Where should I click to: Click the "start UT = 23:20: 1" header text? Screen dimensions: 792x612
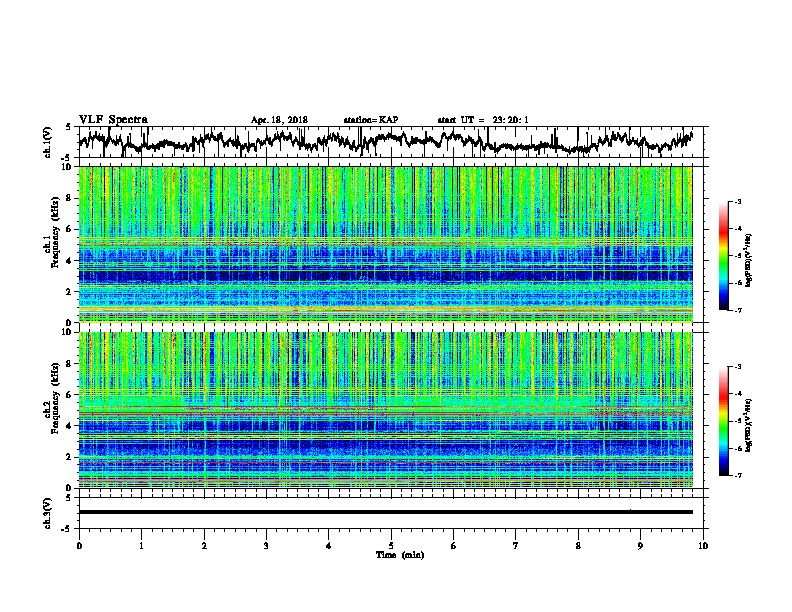pos(483,120)
